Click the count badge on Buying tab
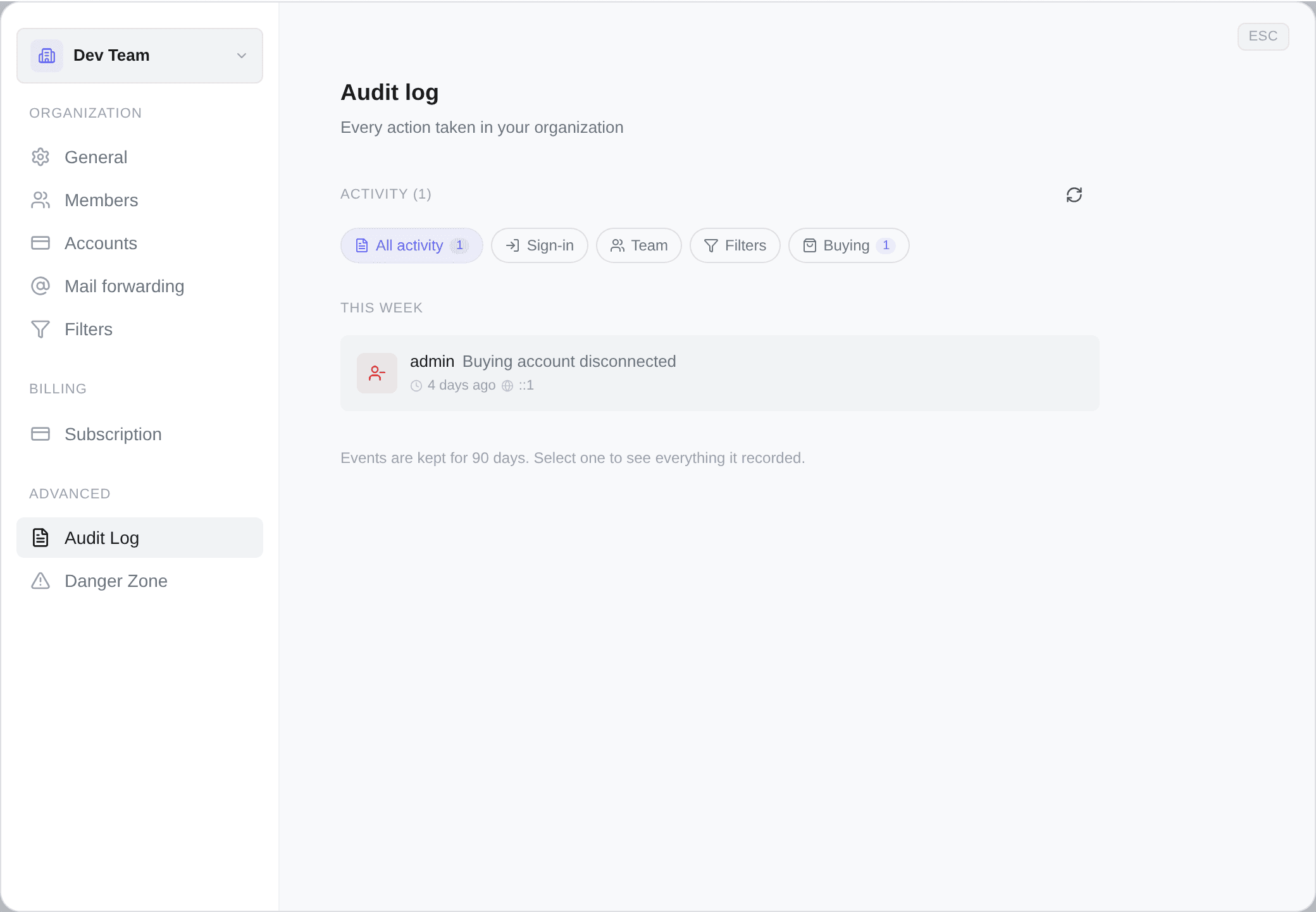1316x912 pixels. [886, 245]
